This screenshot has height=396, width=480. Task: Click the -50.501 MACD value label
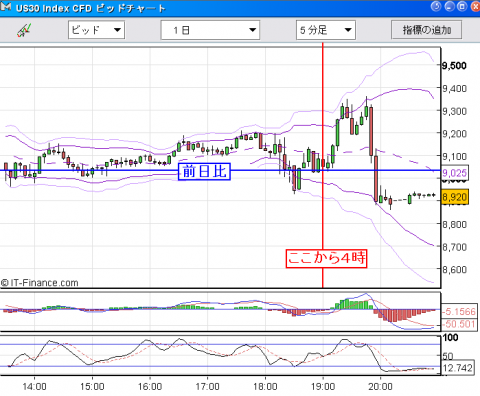click(x=458, y=324)
